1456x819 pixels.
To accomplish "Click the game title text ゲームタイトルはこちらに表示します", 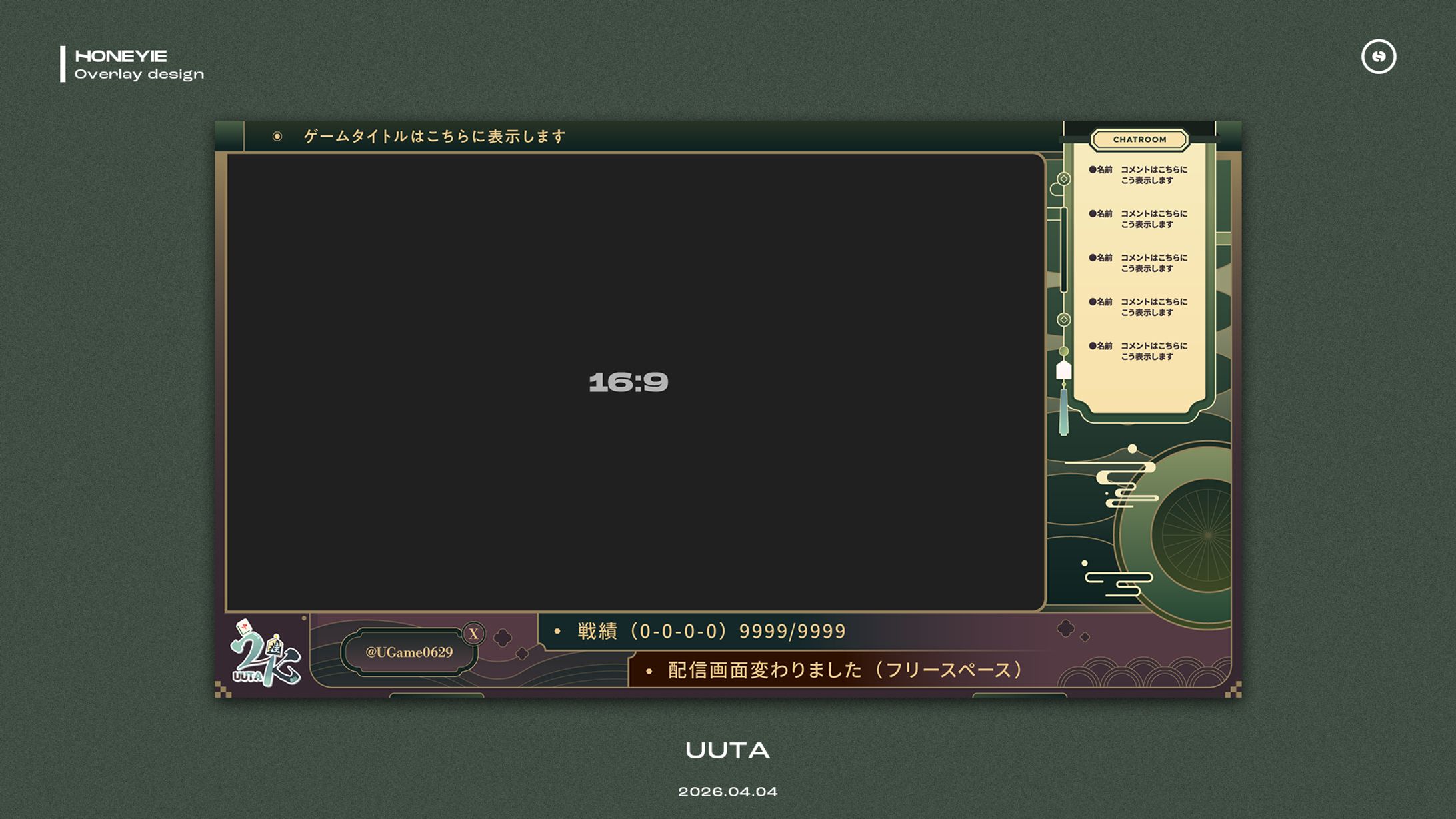I will pos(435,137).
